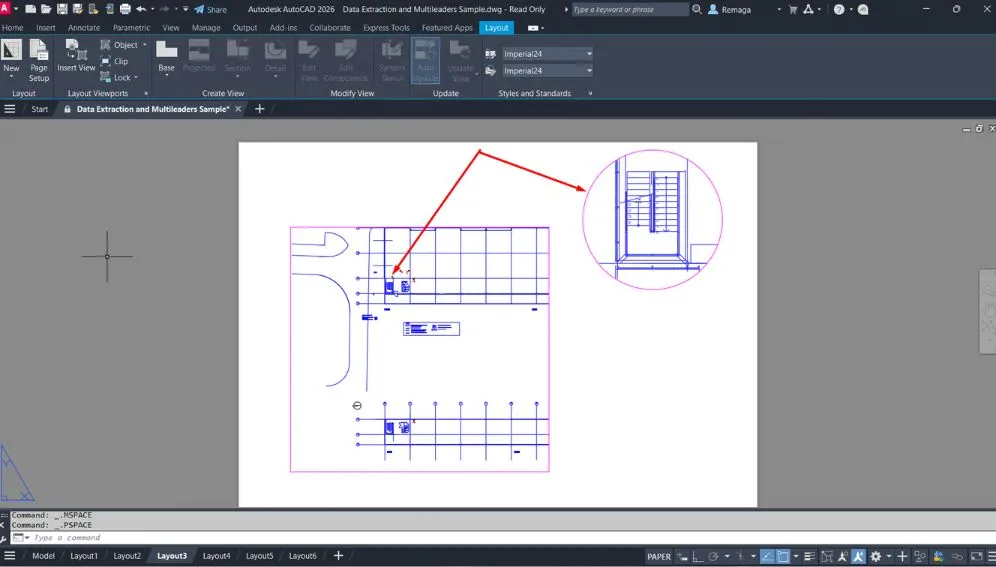
Task: Expand the Styles and Standards panel launcher
Action: pyautogui.click(x=590, y=93)
